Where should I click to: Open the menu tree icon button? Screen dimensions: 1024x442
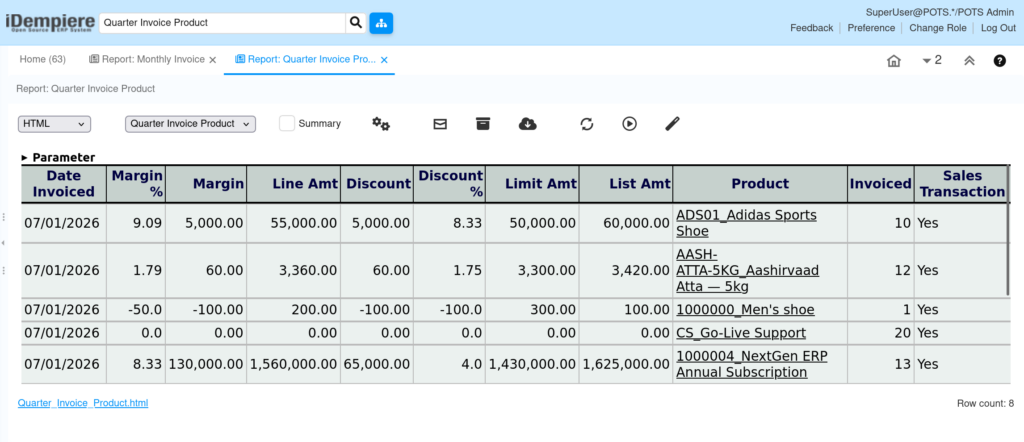click(381, 23)
